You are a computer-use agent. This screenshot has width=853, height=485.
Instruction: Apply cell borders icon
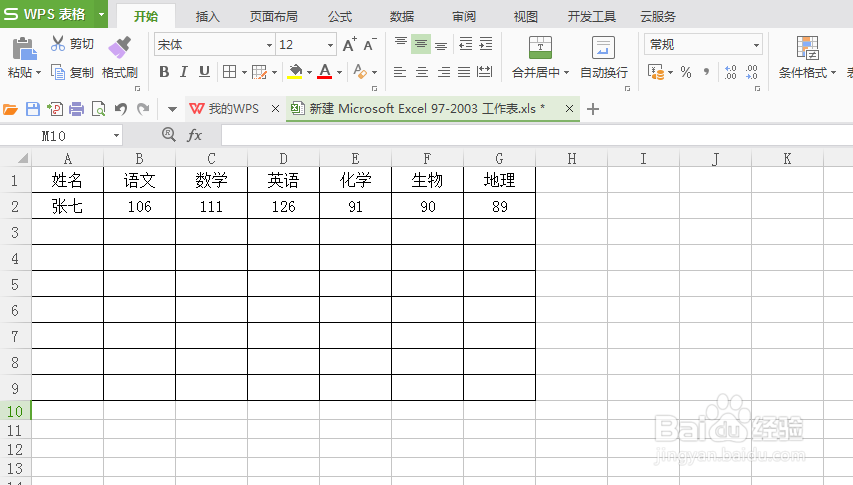230,72
